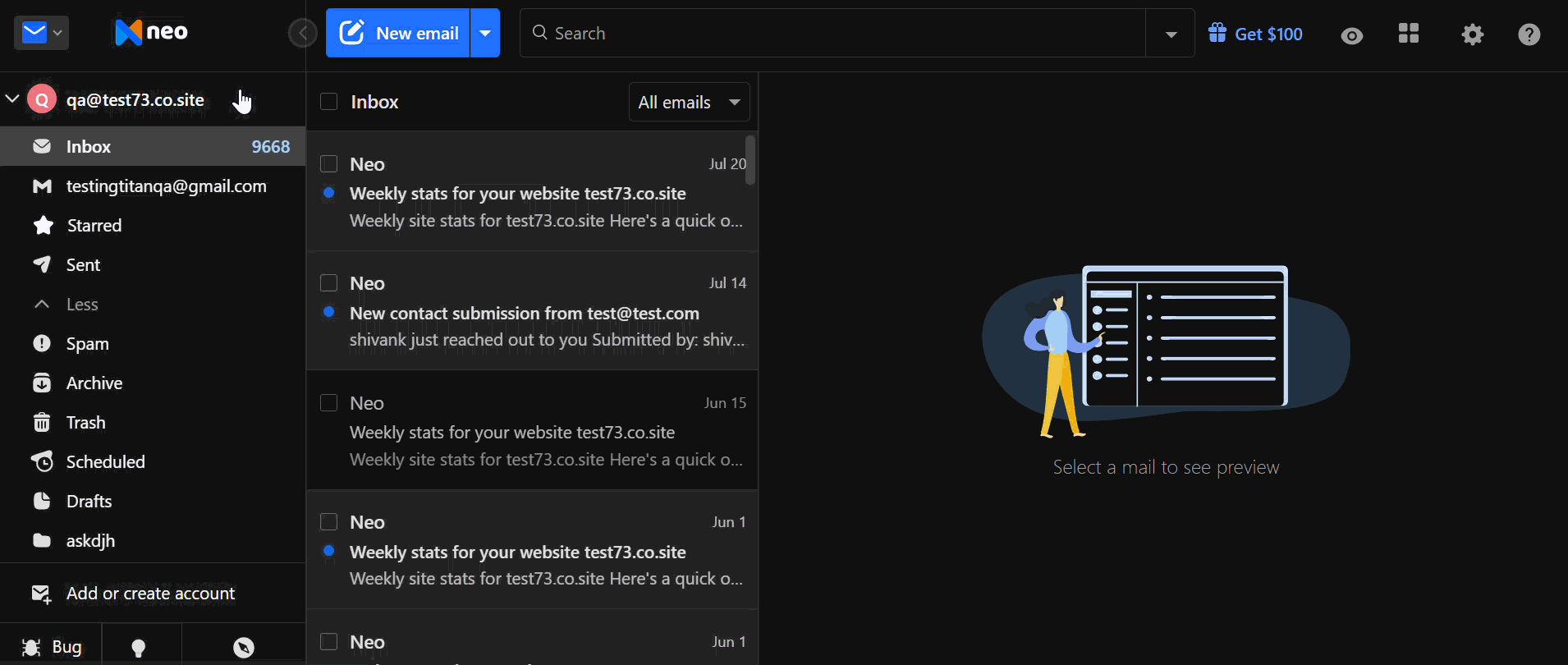1568x665 pixels.
Task: Collapse sidebar with the left chevron button
Action: [302, 33]
